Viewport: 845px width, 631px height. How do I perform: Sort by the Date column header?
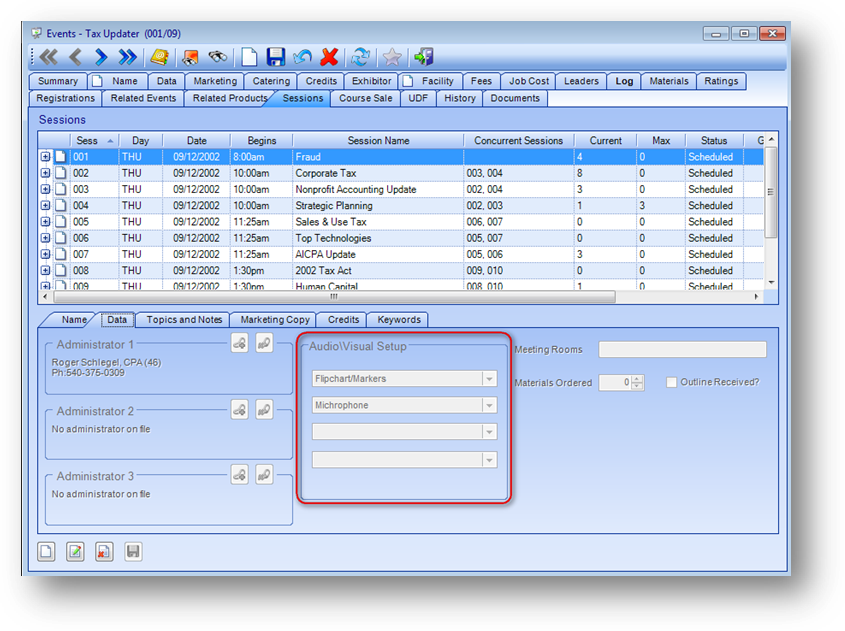(196, 141)
